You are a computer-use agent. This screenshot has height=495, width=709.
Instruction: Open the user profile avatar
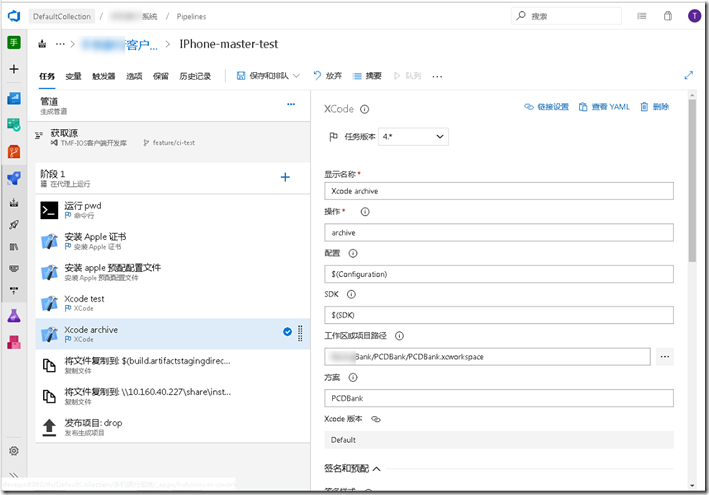click(695, 16)
